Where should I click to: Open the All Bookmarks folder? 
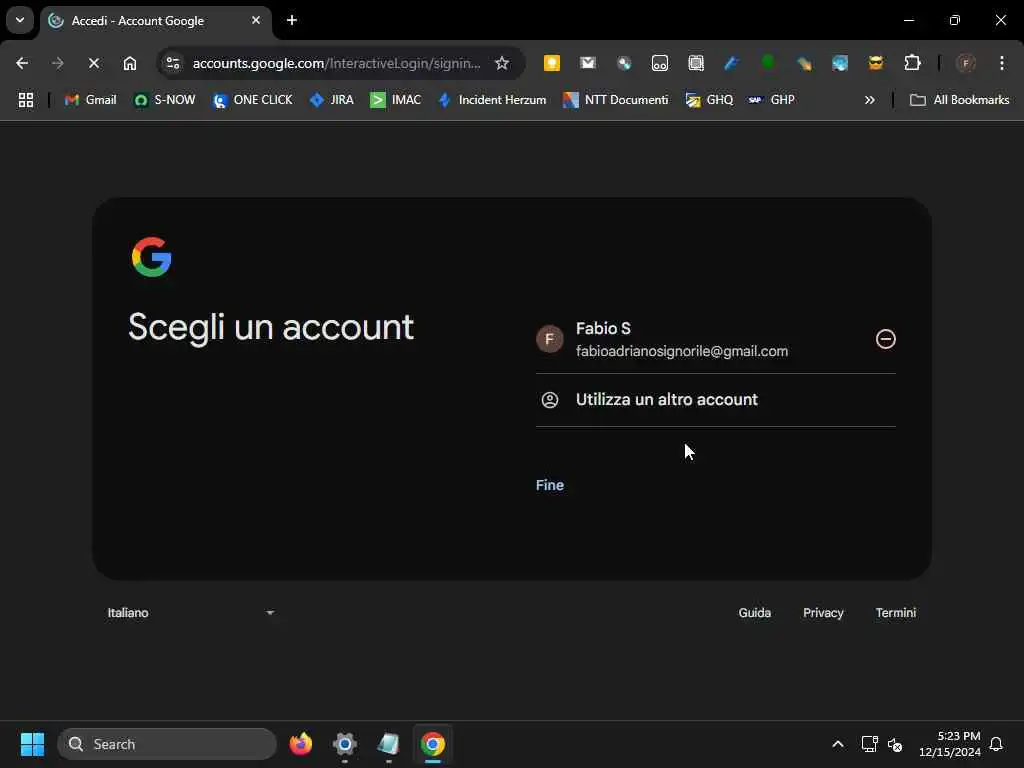pos(959,100)
